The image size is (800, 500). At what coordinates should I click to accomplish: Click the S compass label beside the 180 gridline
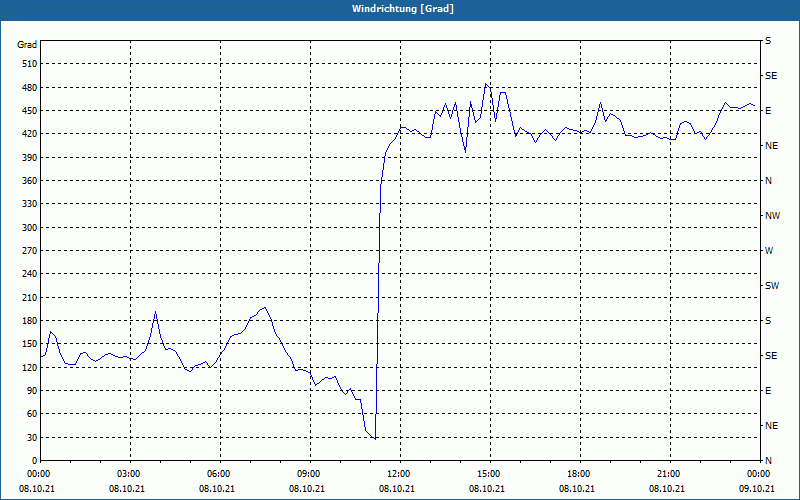768,321
